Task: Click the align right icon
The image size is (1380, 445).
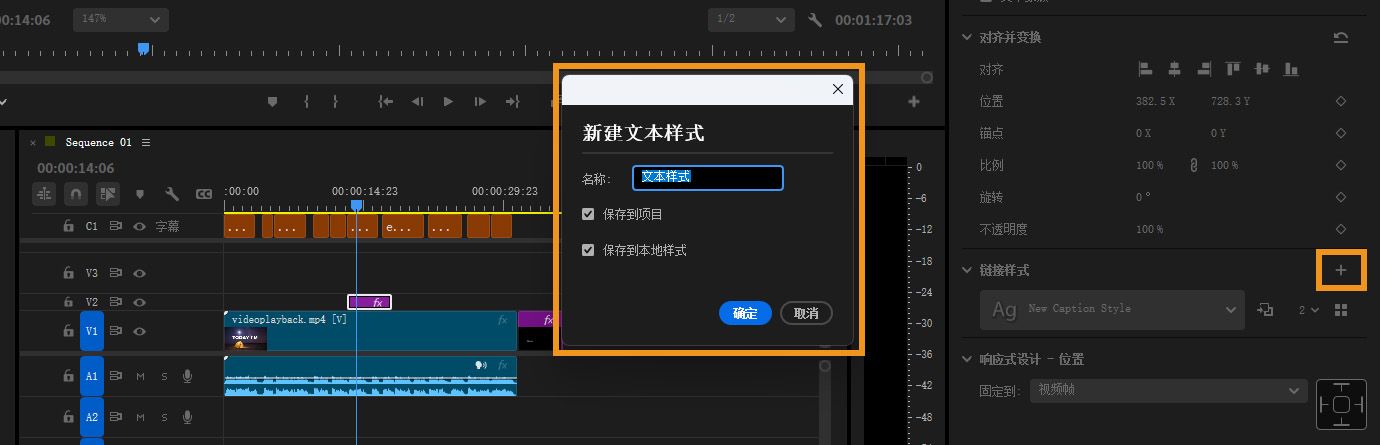Action: [x=1204, y=69]
